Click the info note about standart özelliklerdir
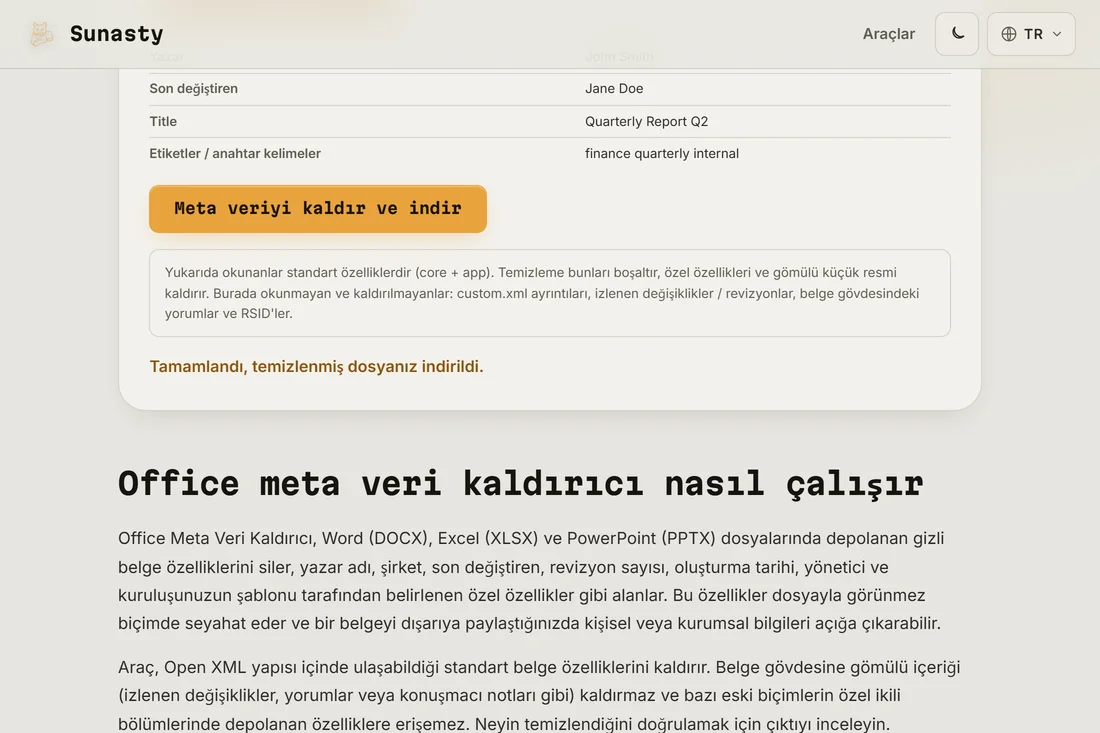 tap(549, 293)
